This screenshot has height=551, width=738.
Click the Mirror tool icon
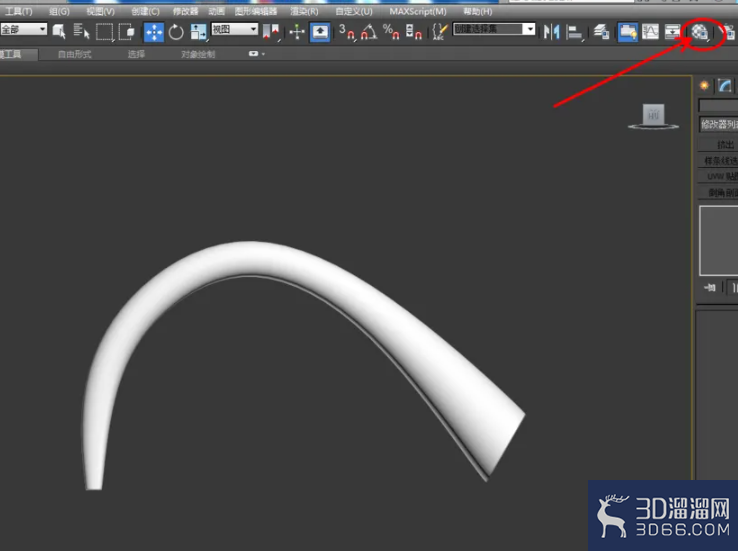551,32
